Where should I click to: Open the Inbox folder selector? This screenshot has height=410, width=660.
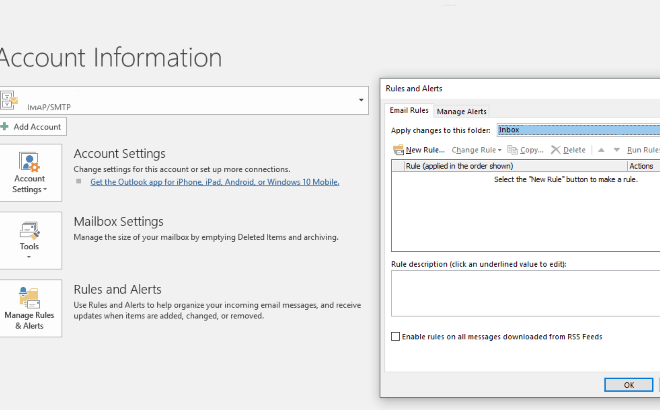[x=577, y=130]
